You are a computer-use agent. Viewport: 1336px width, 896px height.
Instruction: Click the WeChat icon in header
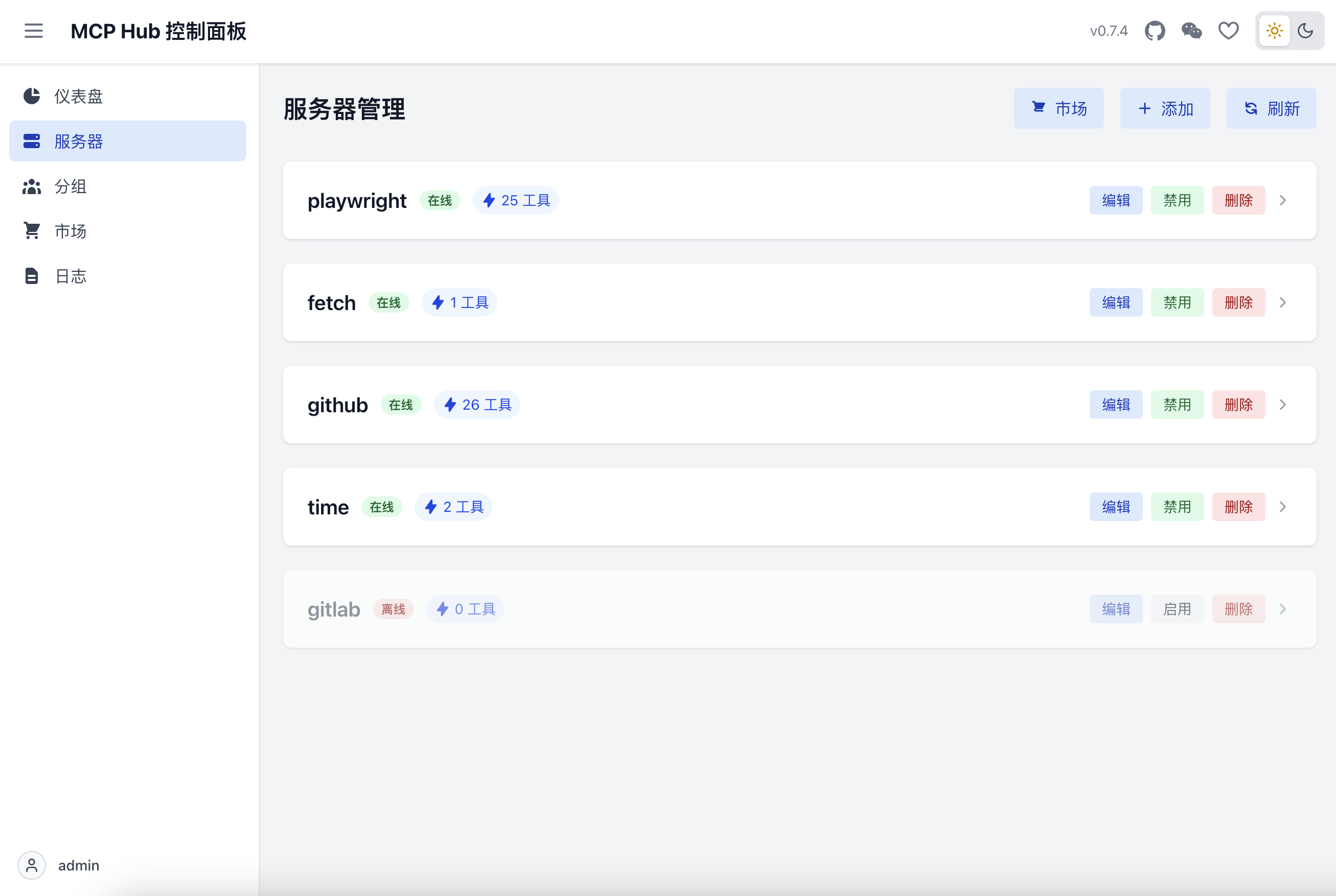(1191, 31)
